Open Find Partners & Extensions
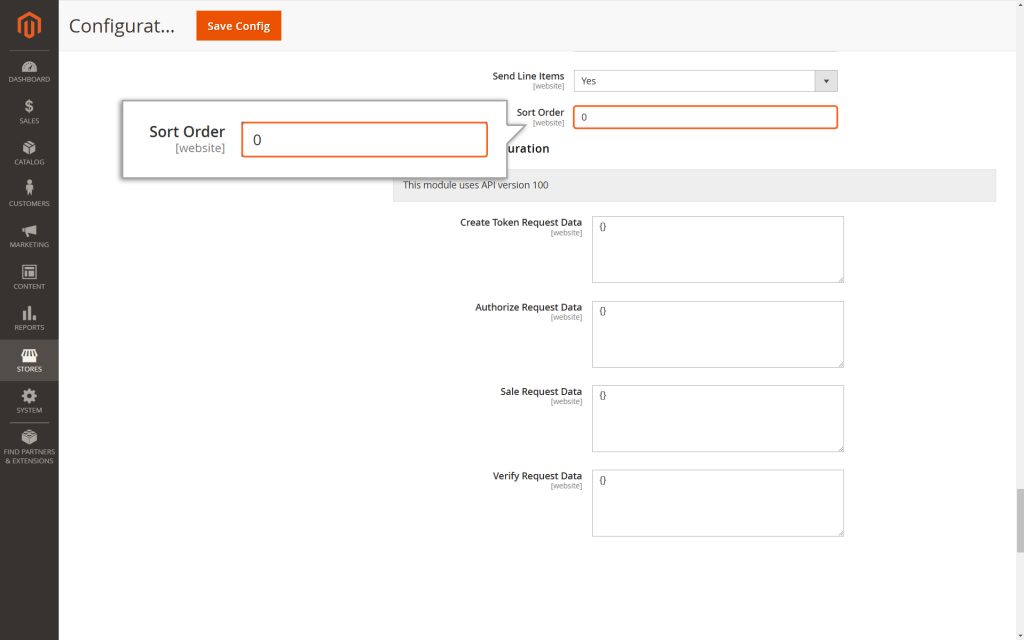 pyautogui.click(x=29, y=445)
